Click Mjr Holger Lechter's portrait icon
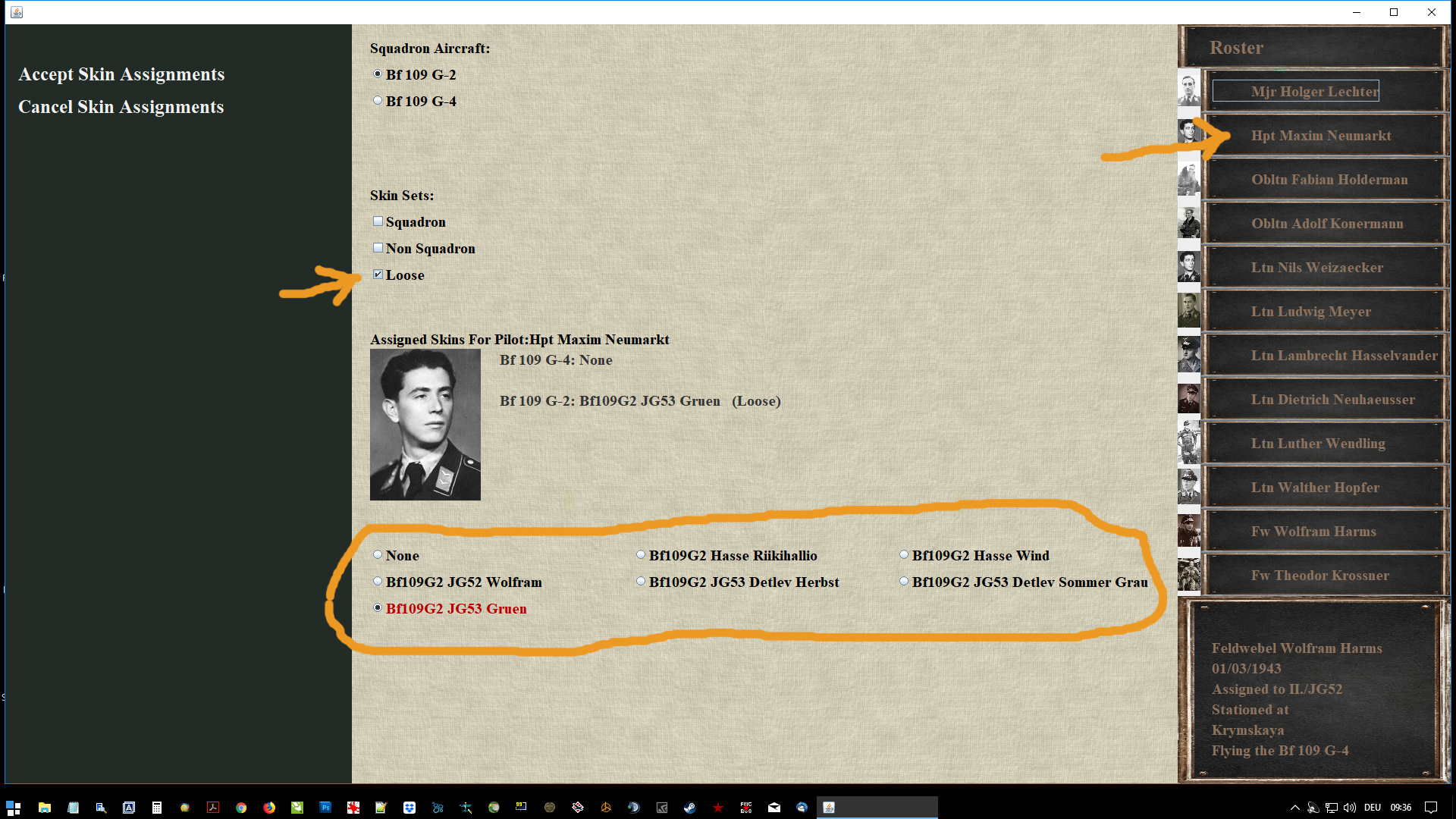The width and height of the screenshot is (1456, 819). click(1188, 89)
